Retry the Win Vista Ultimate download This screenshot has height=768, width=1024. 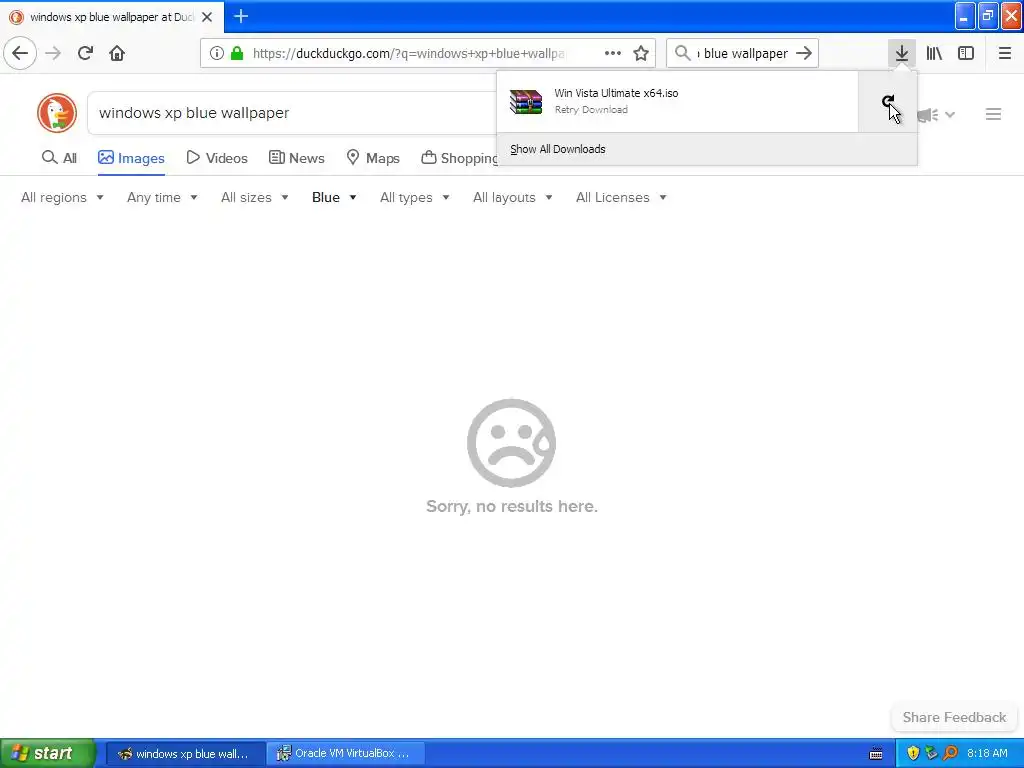tap(888, 101)
